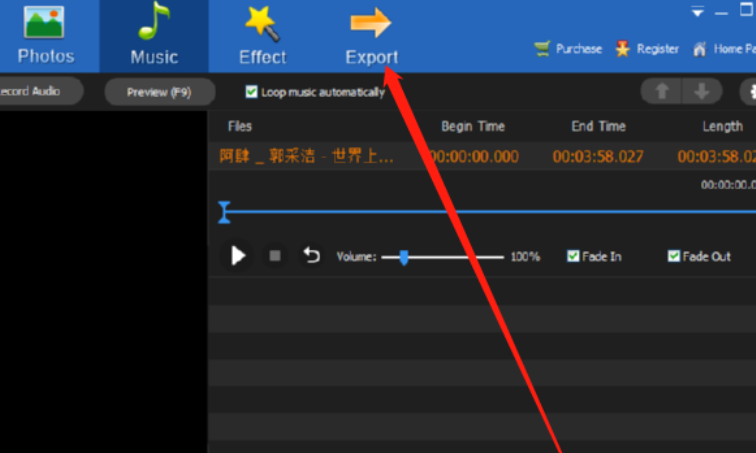Click the Preview (F9) button

[160, 92]
